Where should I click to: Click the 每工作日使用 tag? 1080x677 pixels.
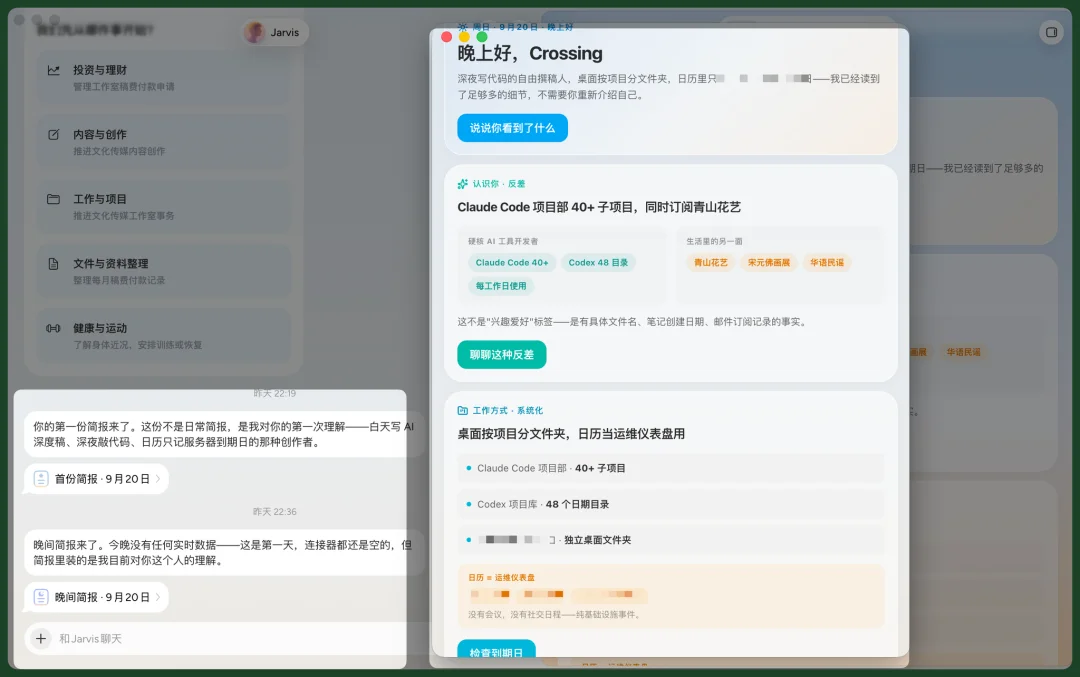[x=501, y=286]
